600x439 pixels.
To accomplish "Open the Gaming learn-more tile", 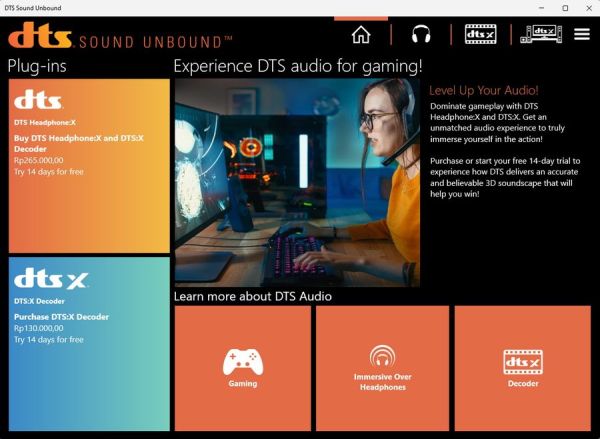I will (243, 368).
